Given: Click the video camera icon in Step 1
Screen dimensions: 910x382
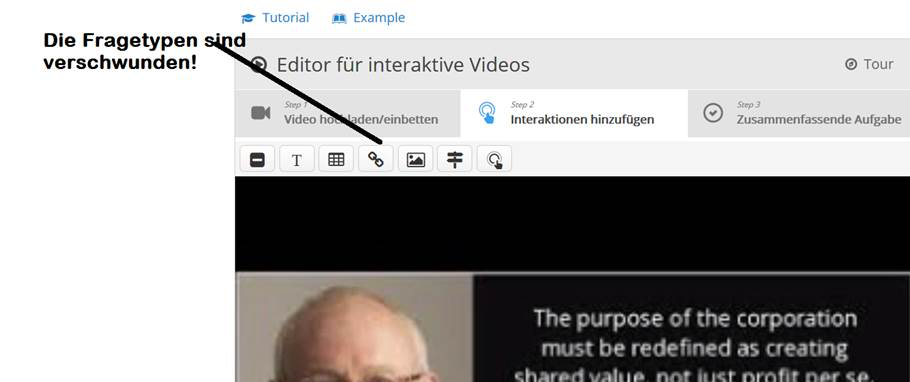Looking at the screenshot, I should [x=261, y=113].
